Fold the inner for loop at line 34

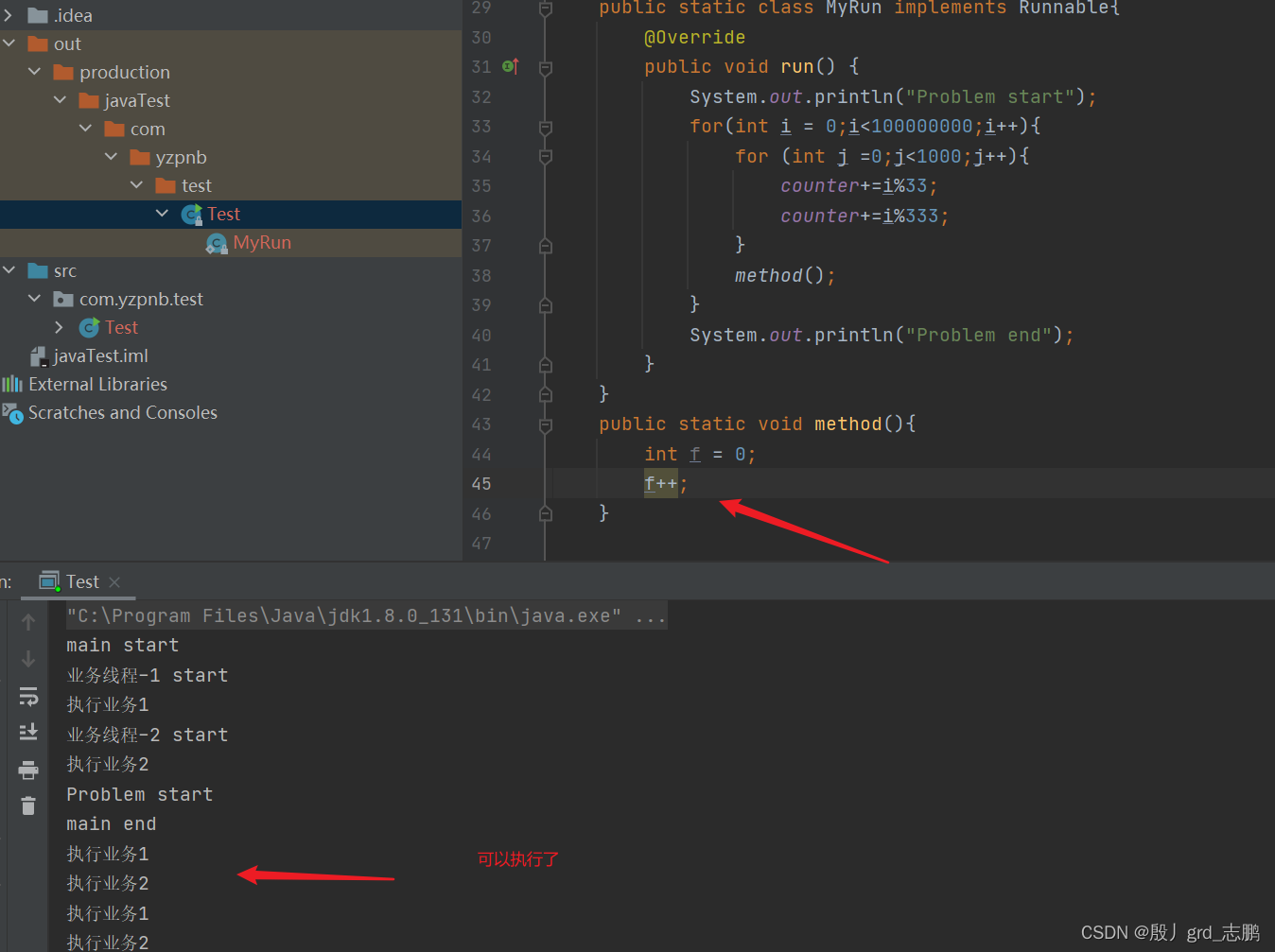(546, 157)
